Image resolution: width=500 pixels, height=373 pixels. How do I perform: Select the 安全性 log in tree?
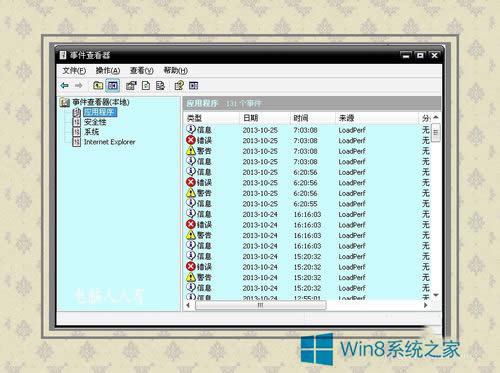(x=95, y=122)
